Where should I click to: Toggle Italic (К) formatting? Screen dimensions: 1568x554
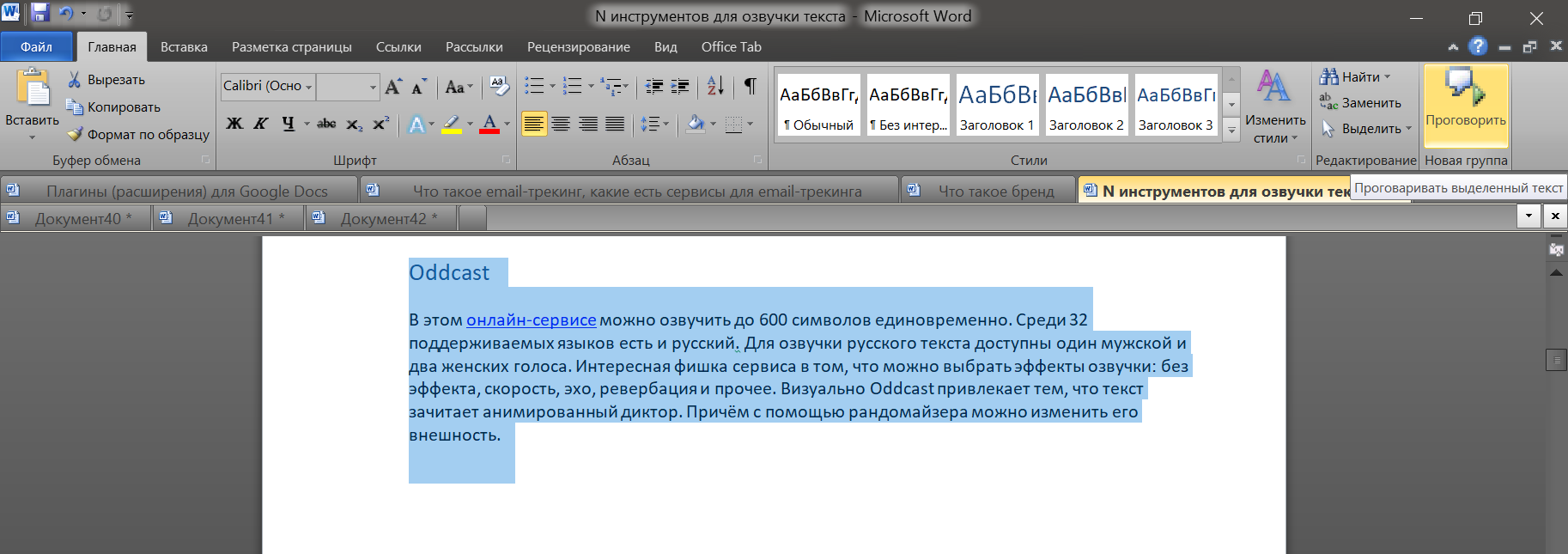[x=260, y=124]
